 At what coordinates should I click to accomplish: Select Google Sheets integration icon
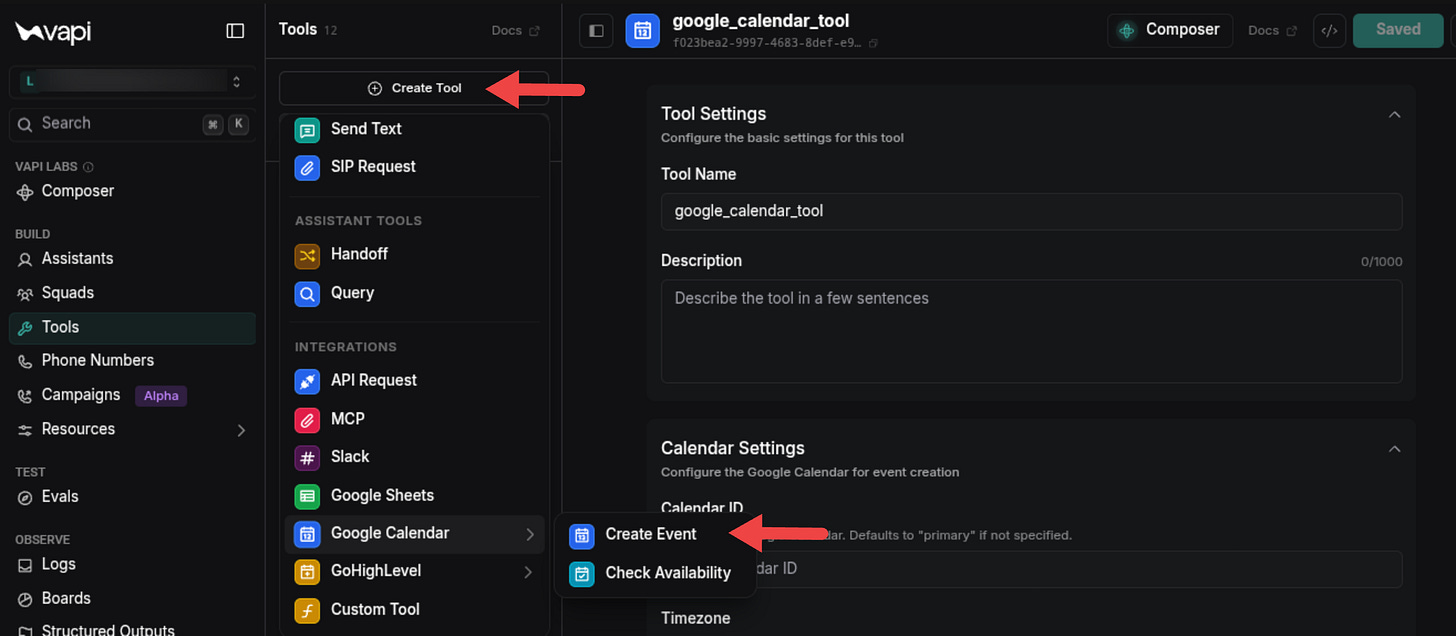(x=307, y=495)
